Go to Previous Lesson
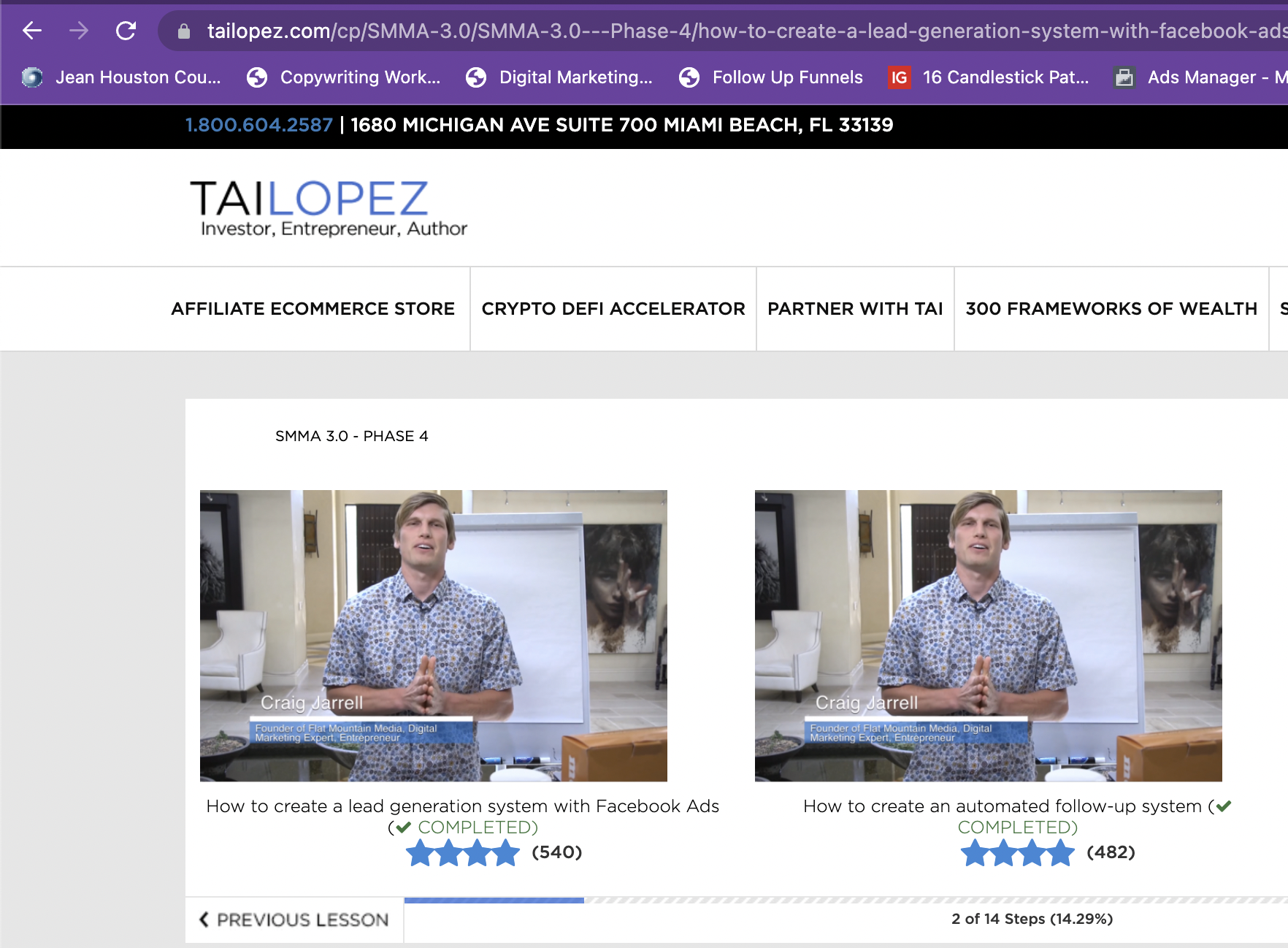The image size is (1288, 948). point(294,920)
